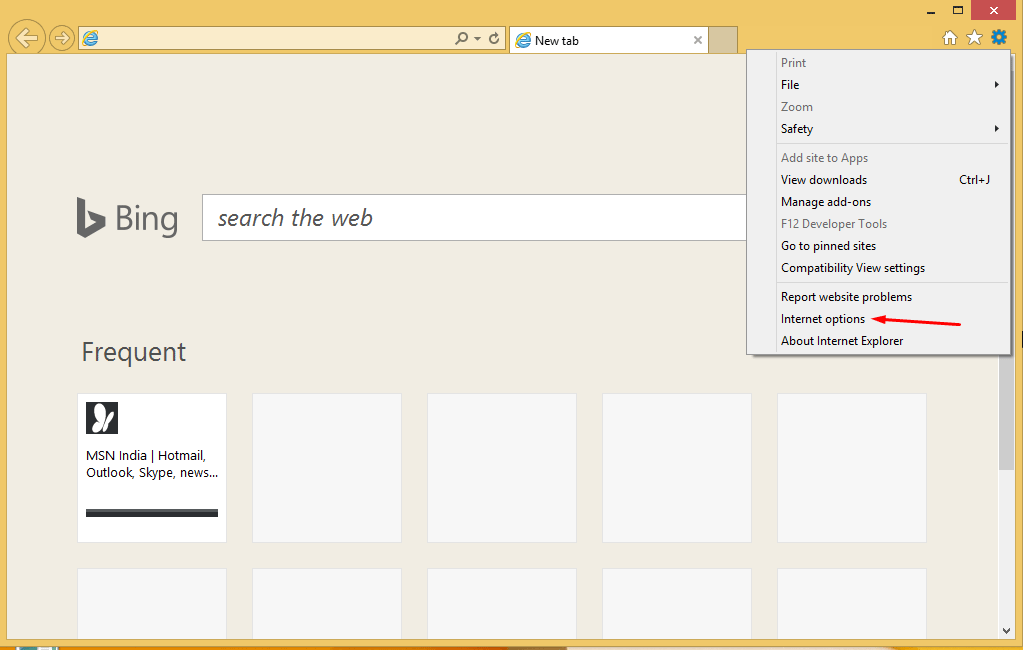Click the Frequent heading text

(x=134, y=352)
